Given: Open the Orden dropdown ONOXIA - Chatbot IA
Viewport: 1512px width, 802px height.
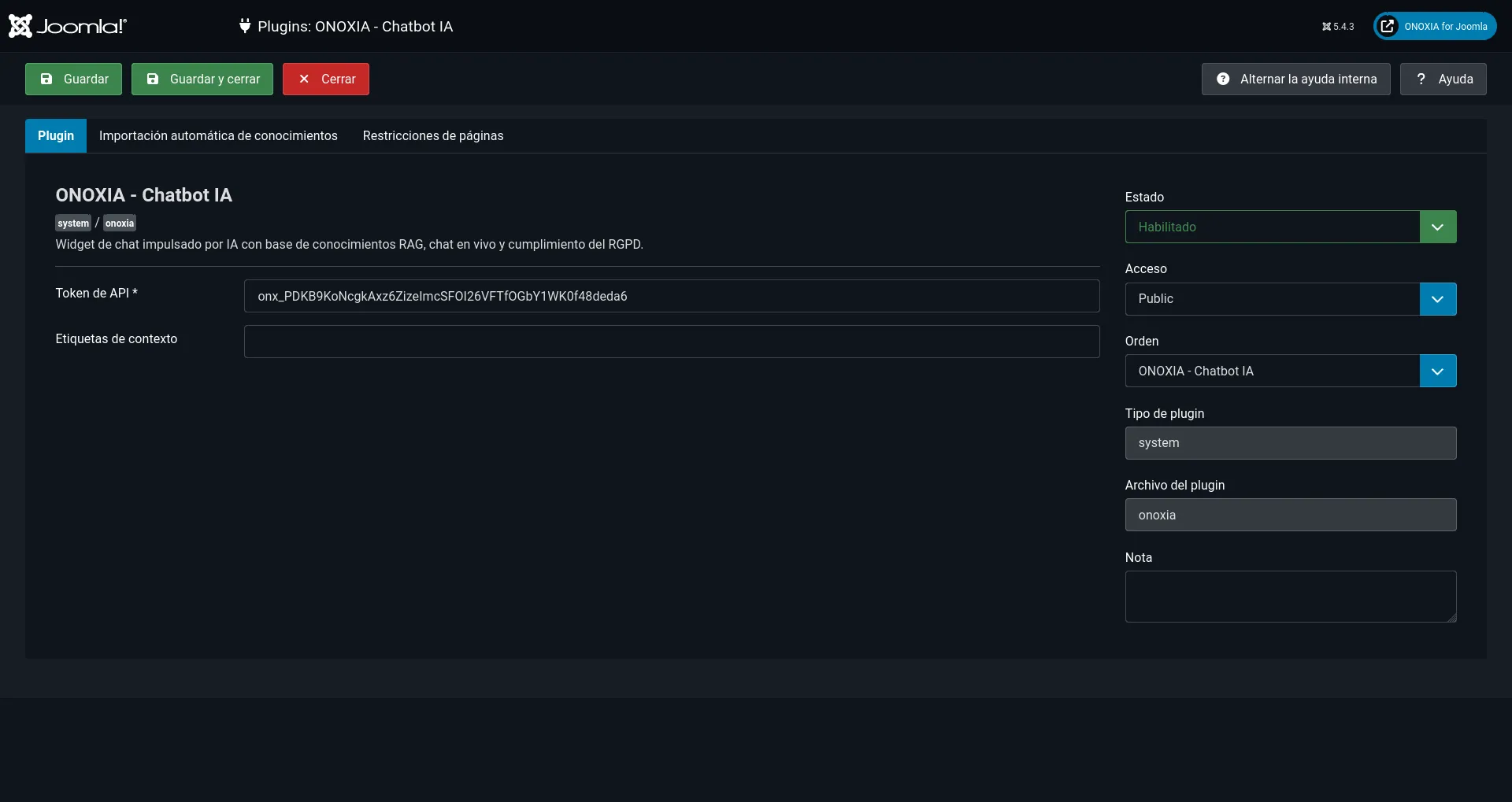Looking at the screenshot, I should click(x=1291, y=371).
